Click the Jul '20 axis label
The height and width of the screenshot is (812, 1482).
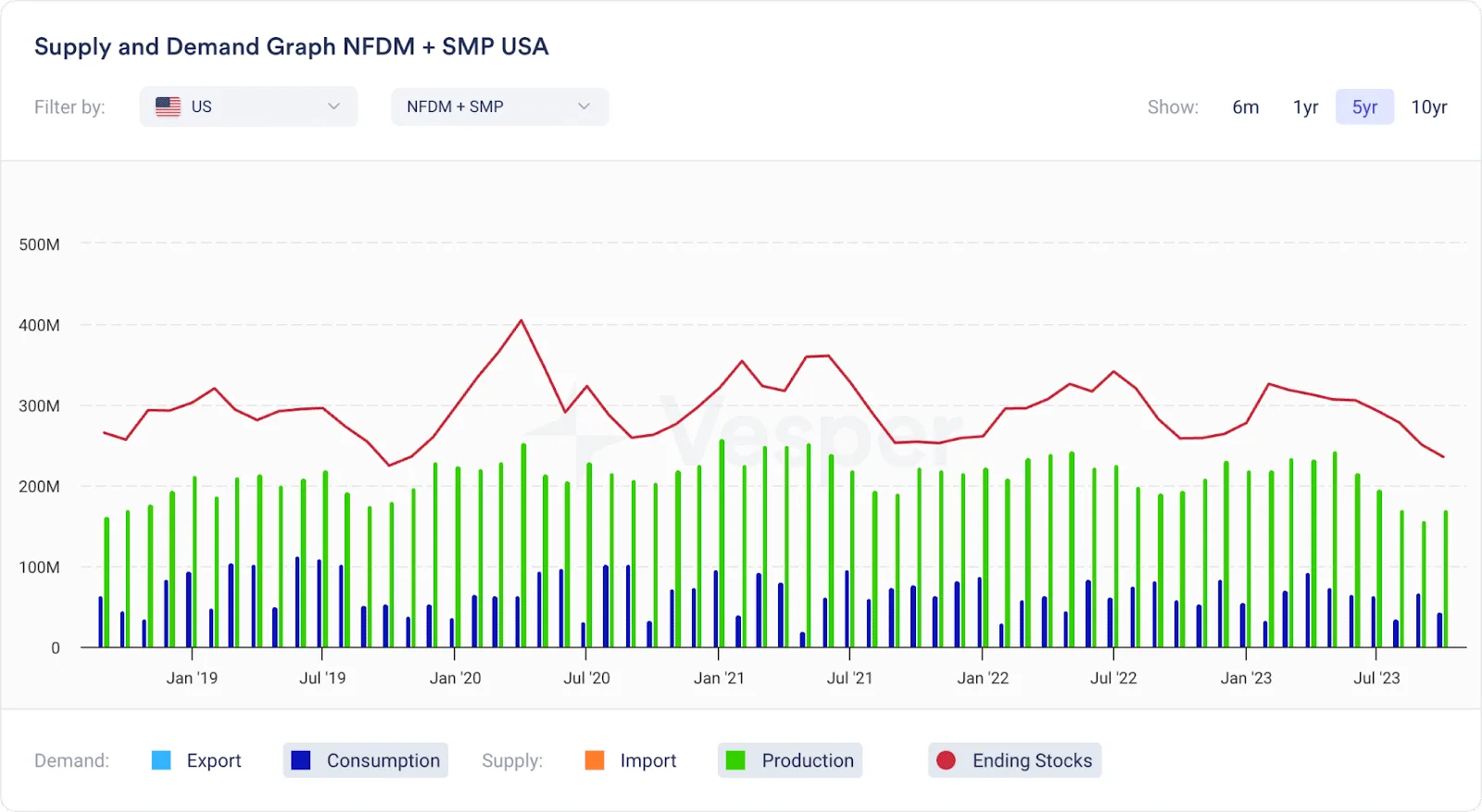pyautogui.click(x=586, y=678)
